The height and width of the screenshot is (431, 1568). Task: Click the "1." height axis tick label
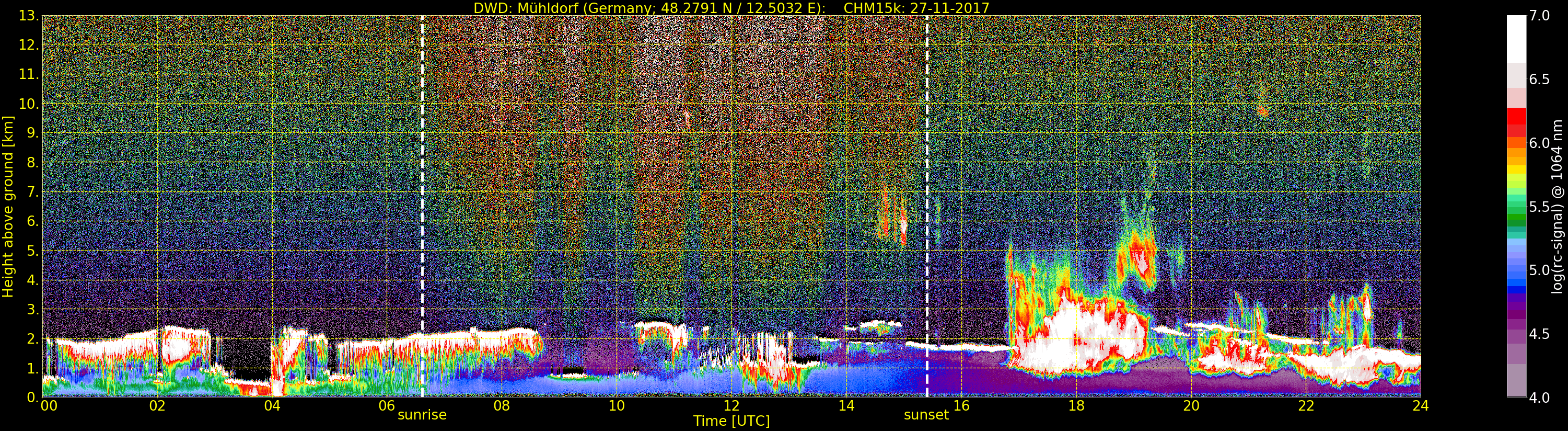32,368
